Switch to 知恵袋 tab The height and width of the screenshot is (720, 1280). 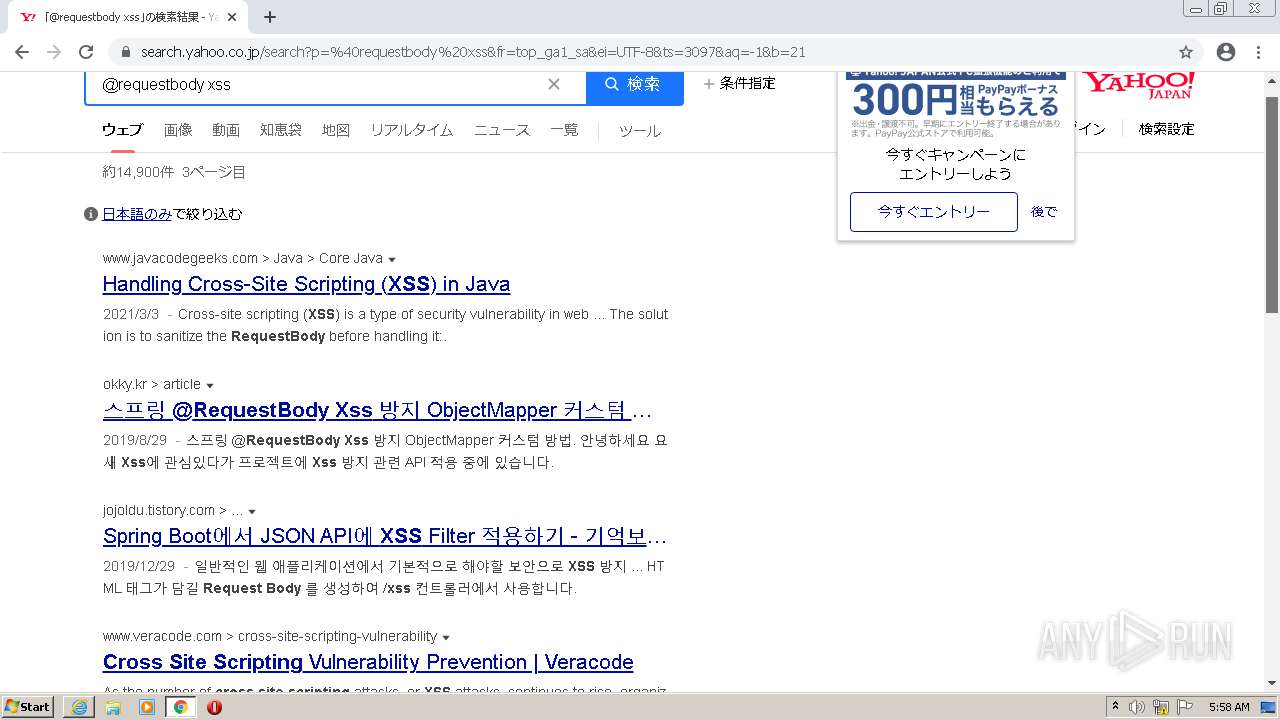tap(281, 130)
